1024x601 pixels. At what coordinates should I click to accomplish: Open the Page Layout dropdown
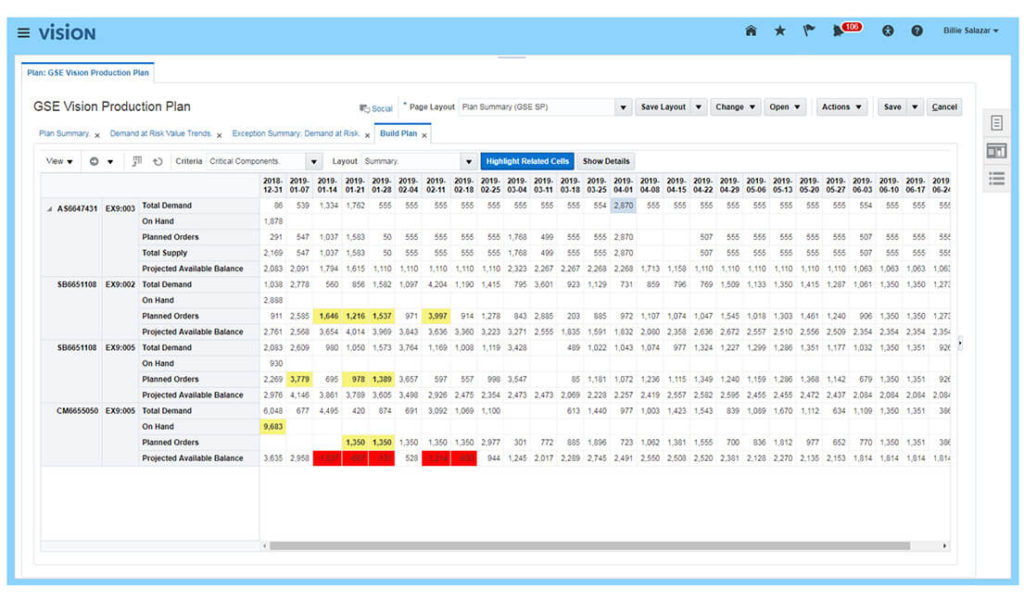click(x=622, y=107)
